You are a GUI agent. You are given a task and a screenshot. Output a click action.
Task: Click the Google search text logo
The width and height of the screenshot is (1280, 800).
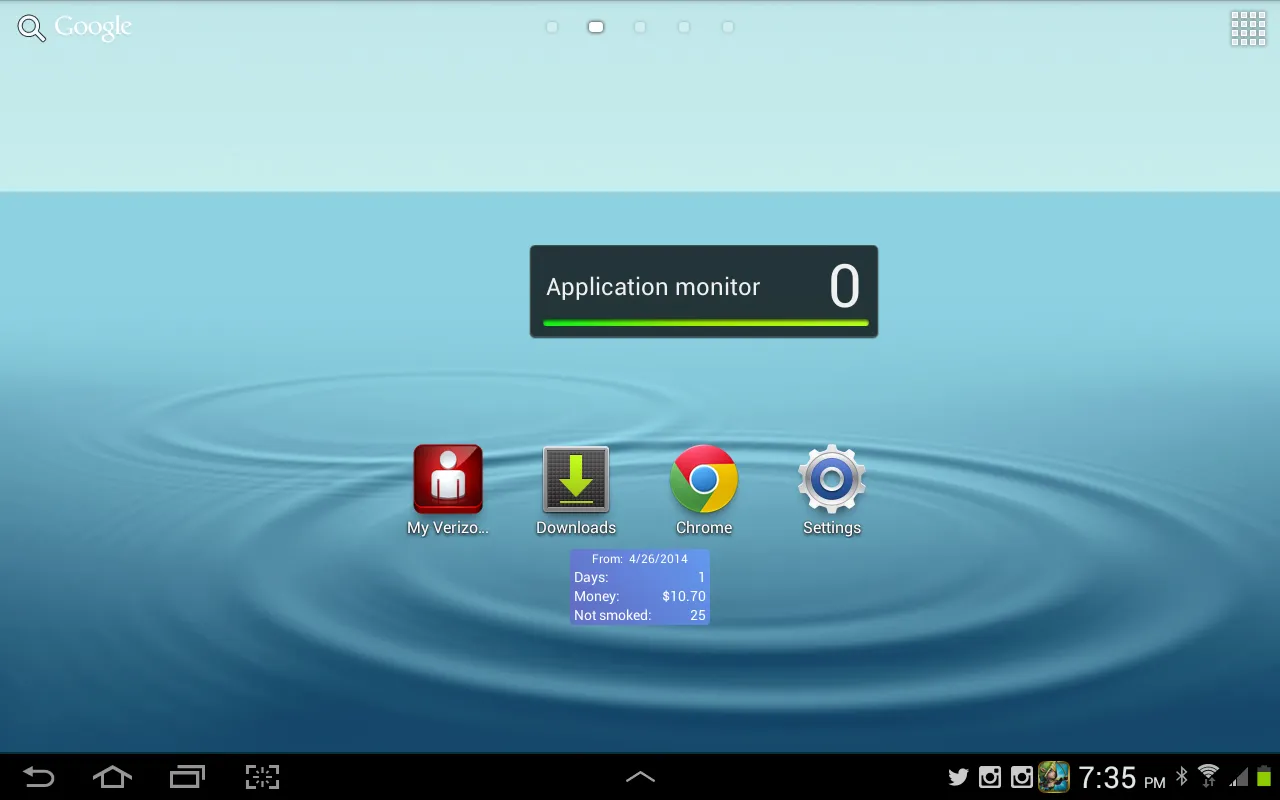point(93,28)
